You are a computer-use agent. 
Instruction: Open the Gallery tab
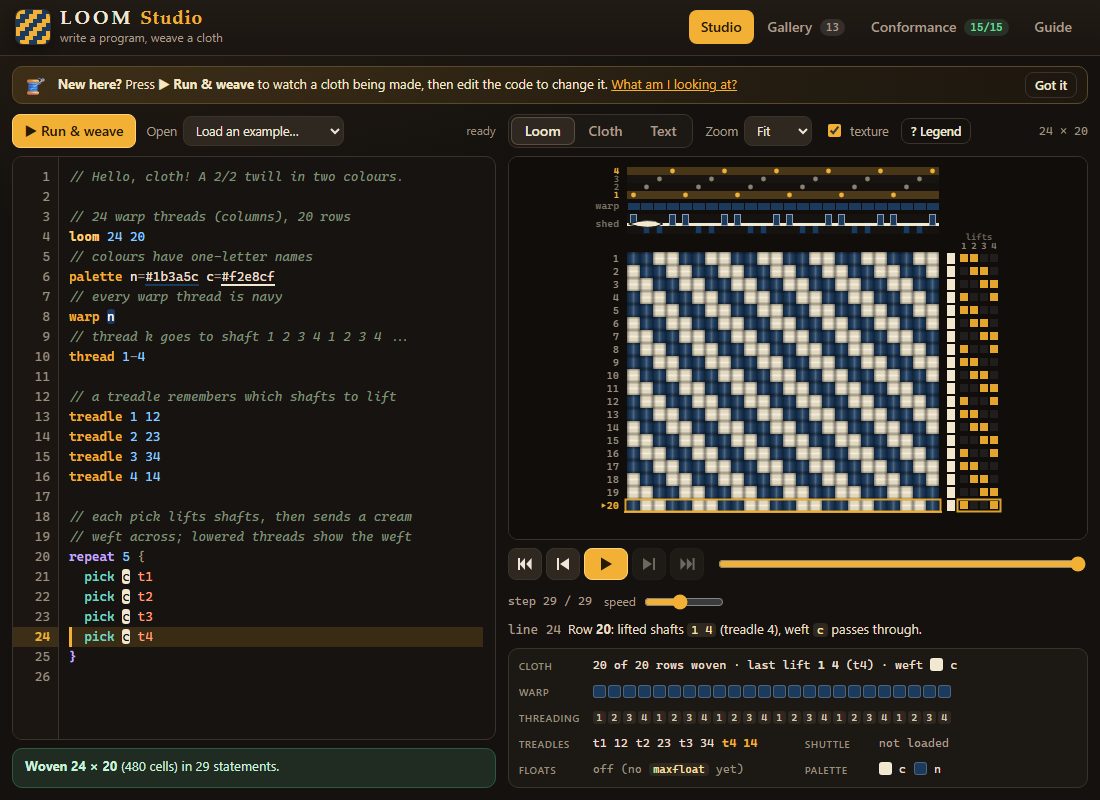tap(805, 27)
